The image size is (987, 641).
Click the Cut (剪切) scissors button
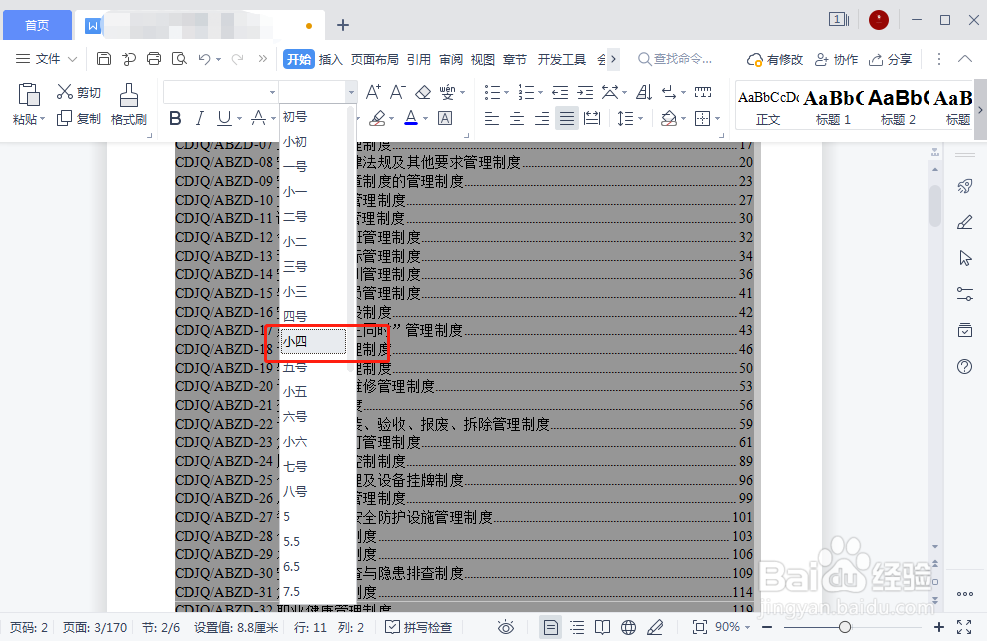79,92
